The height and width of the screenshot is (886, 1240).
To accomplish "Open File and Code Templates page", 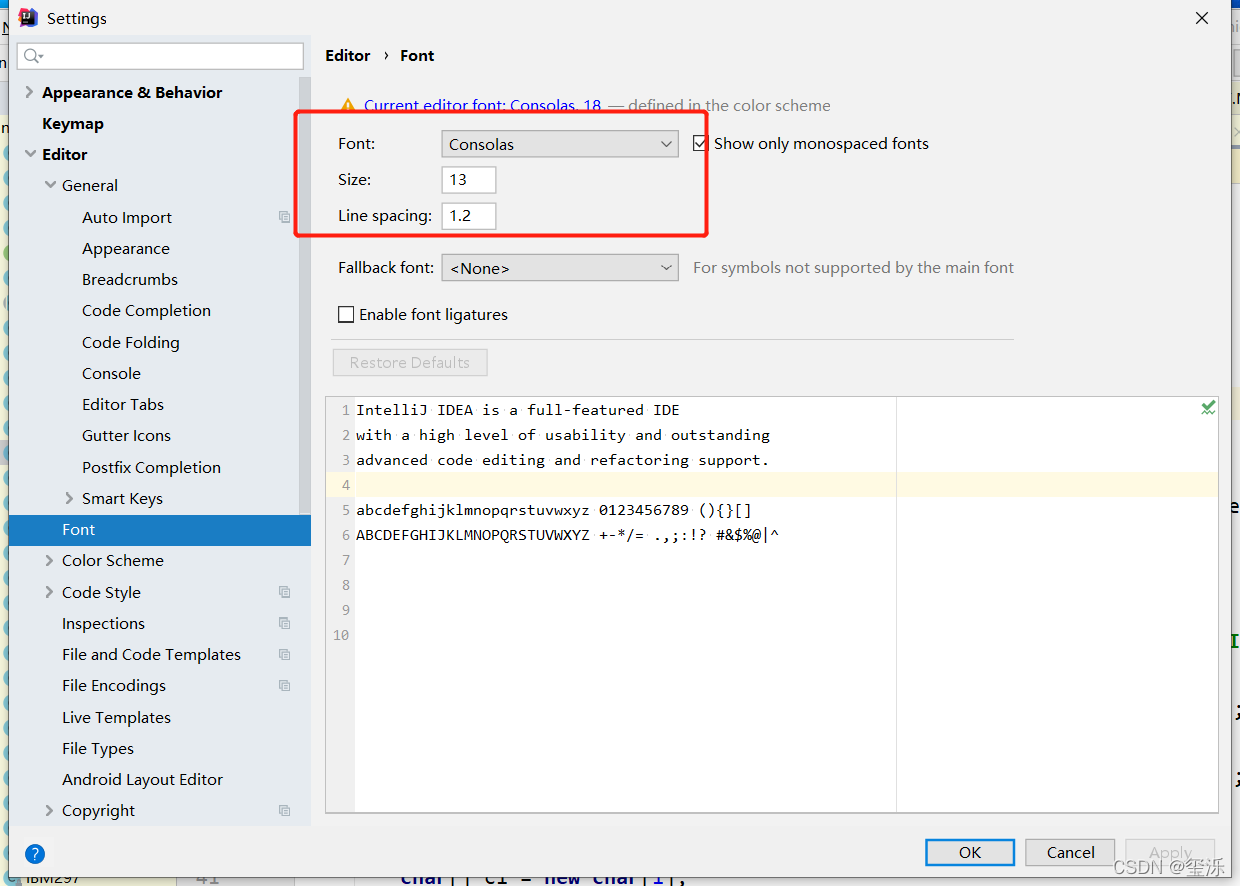I will point(151,654).
